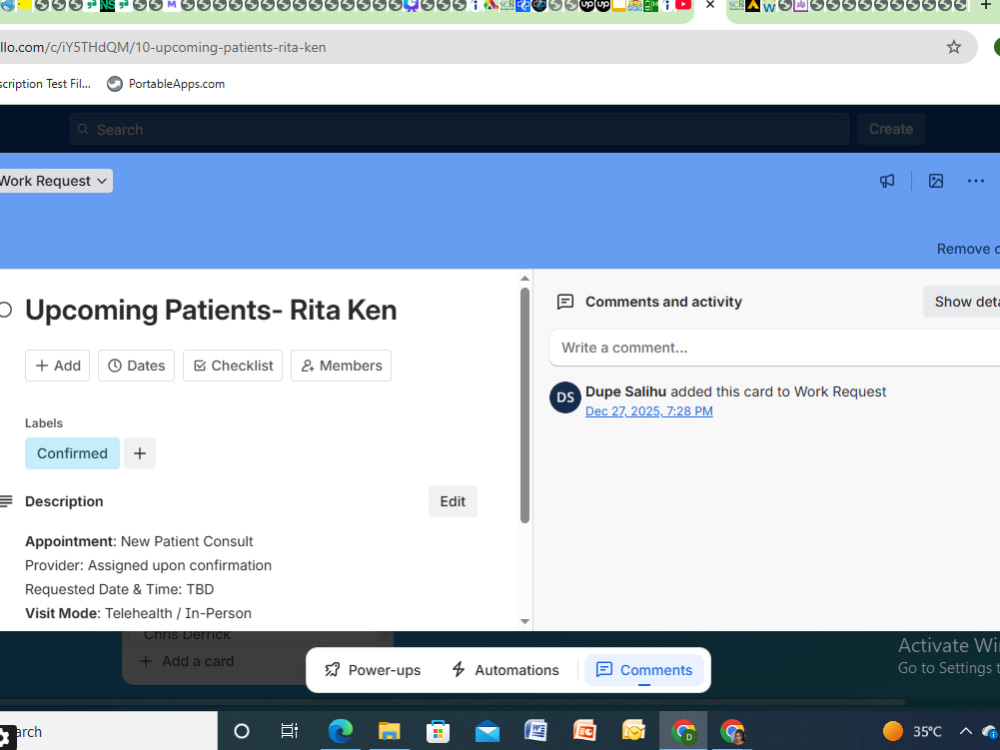Close the current browser tab

pyautogui.click(x=710, y=5)
